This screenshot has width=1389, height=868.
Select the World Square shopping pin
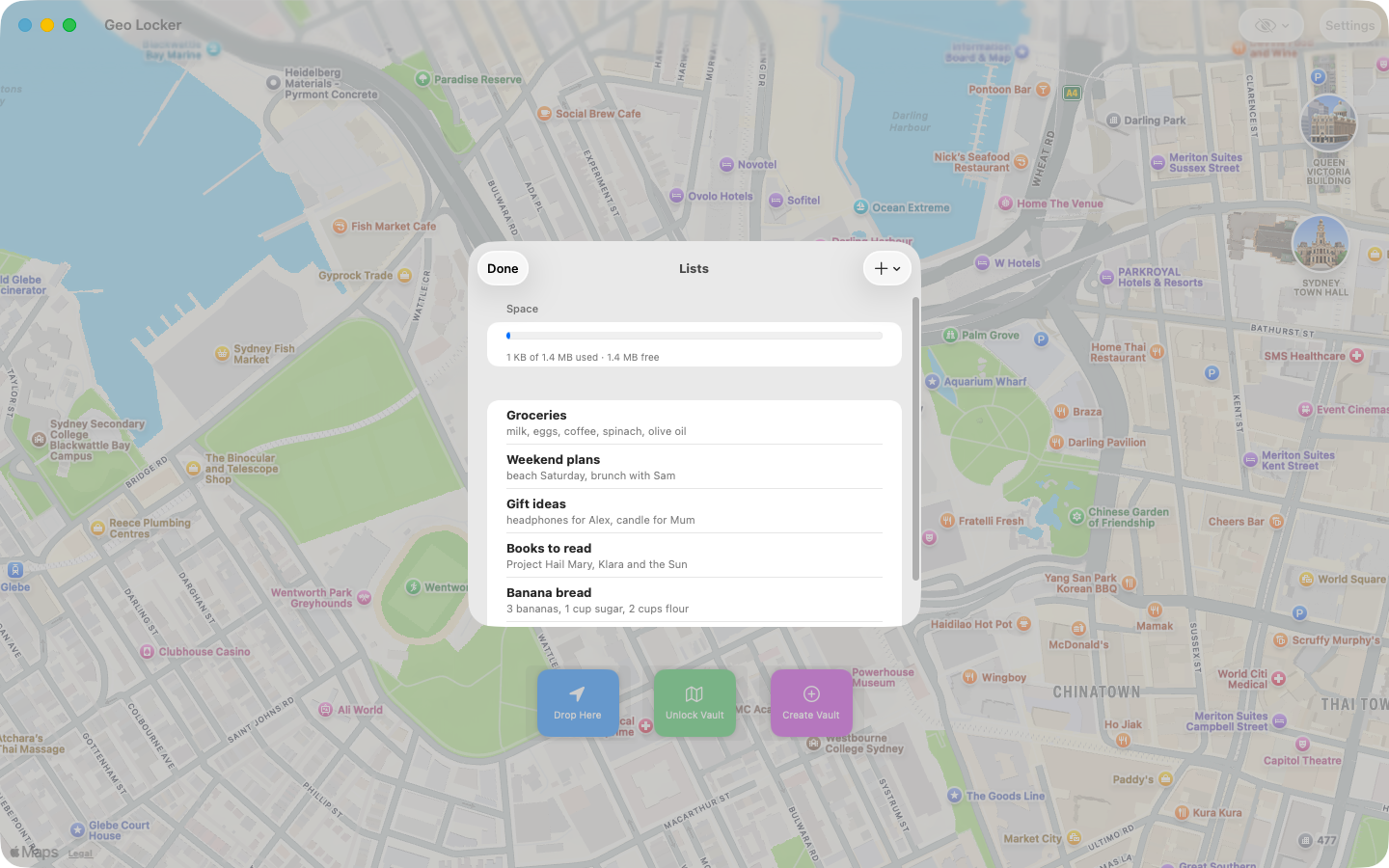[x=1306, y=580]
